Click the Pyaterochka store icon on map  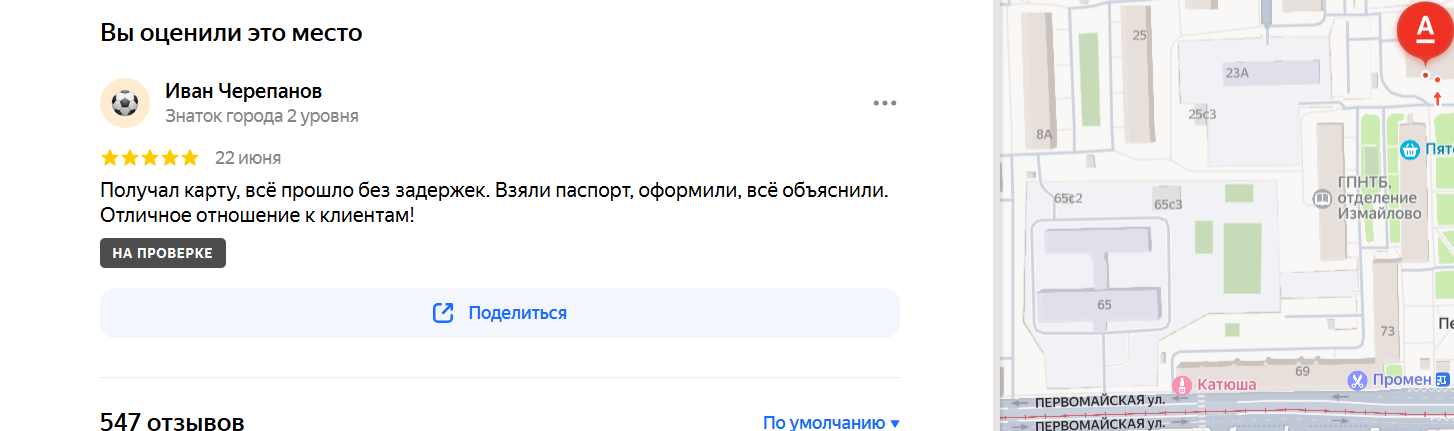click(x=1411, y=150)
